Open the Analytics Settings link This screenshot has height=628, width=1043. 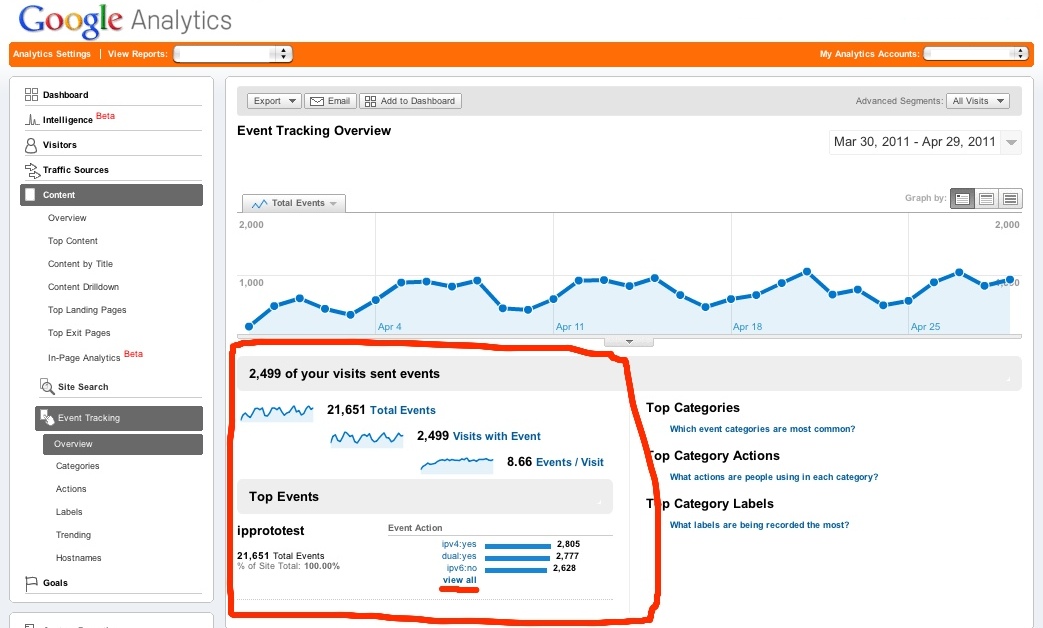point(52,54)
